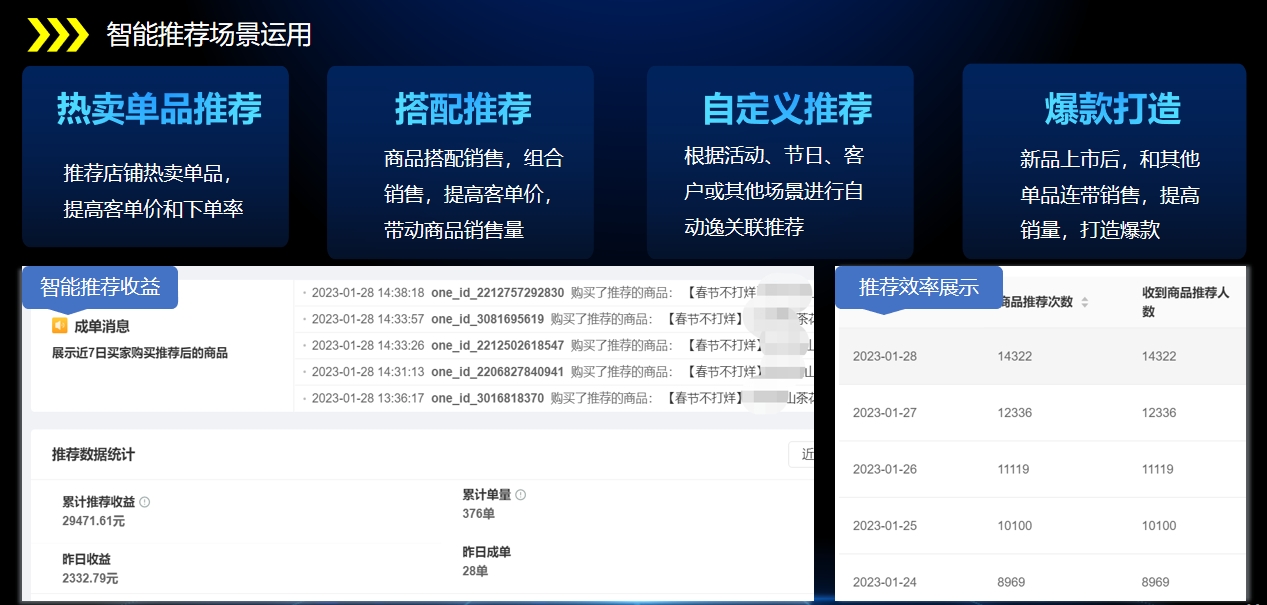Open the 自定义推荐 card
The image size is (1267, 605).
(780, 162)
